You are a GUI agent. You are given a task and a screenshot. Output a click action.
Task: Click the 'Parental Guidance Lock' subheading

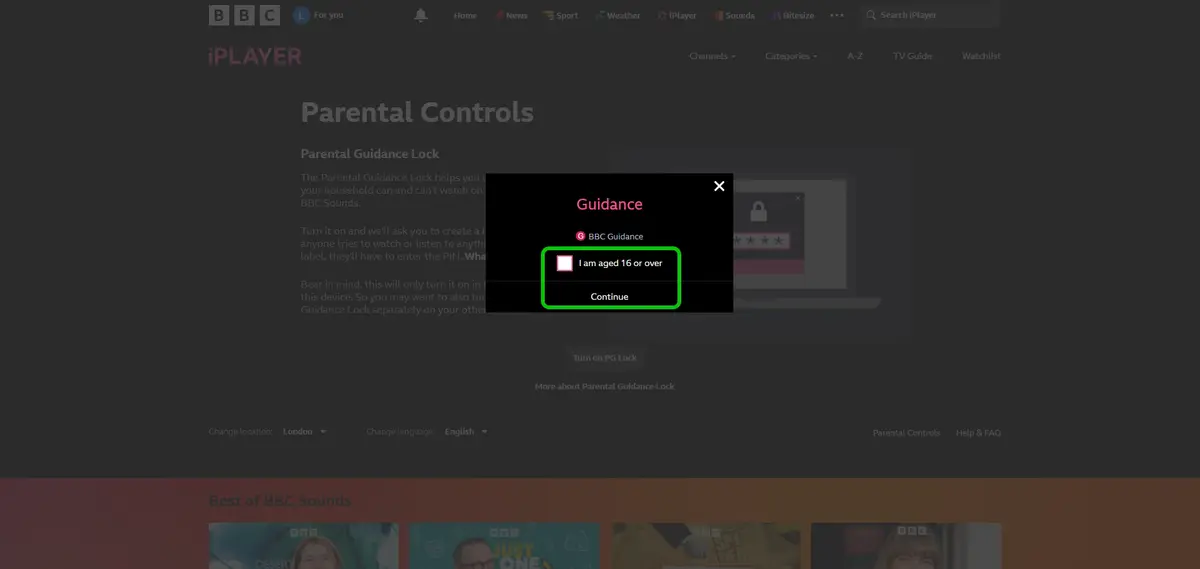(370, 154)
